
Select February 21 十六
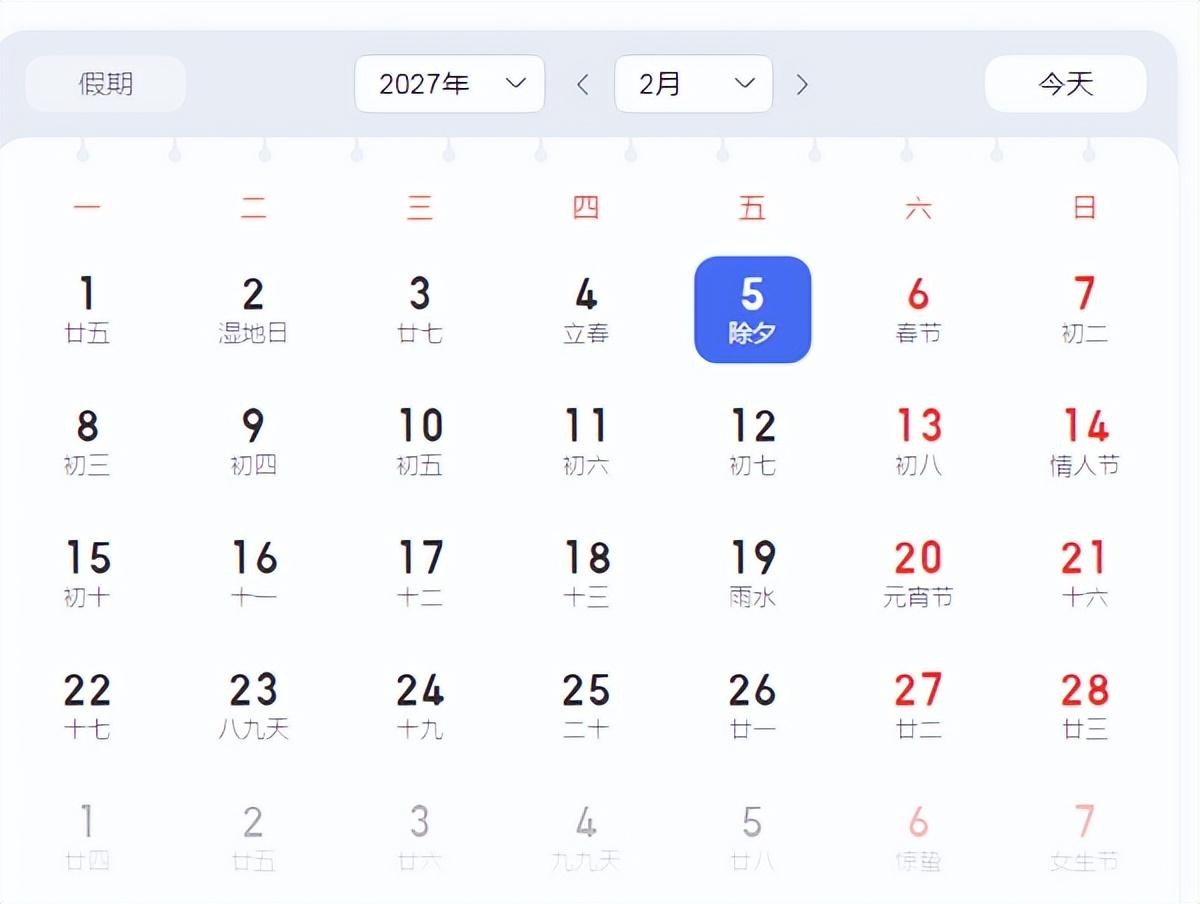point(1085,574)
